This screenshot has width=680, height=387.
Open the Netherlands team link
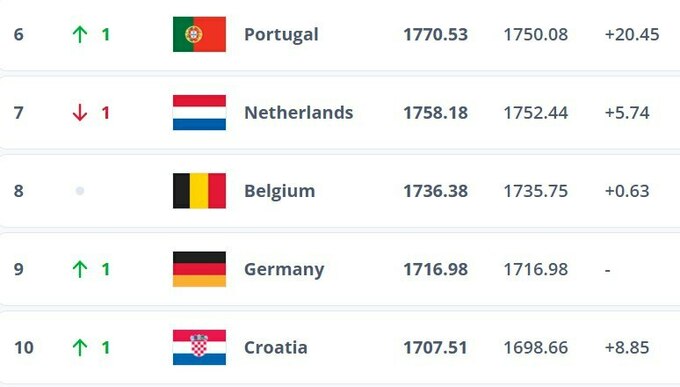click(x=298, y=113)
